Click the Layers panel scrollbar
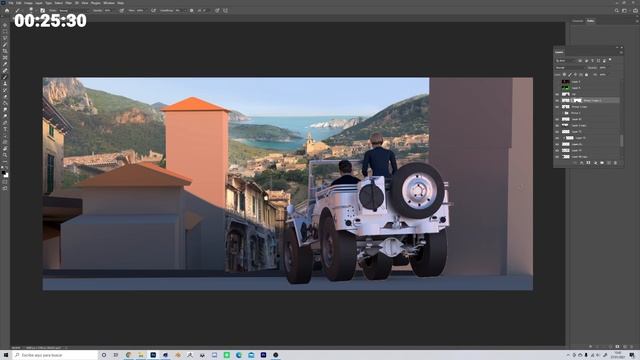The height and width of the screenshot is (360, 640). click(621, 140)
